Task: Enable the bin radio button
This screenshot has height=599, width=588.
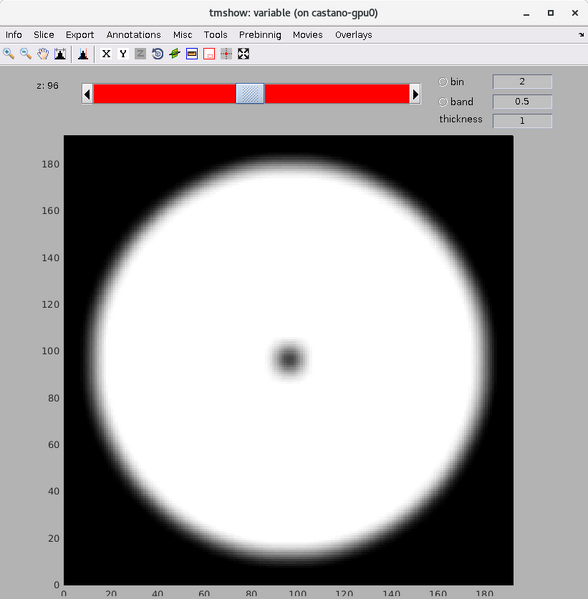Action: point(443,82)
